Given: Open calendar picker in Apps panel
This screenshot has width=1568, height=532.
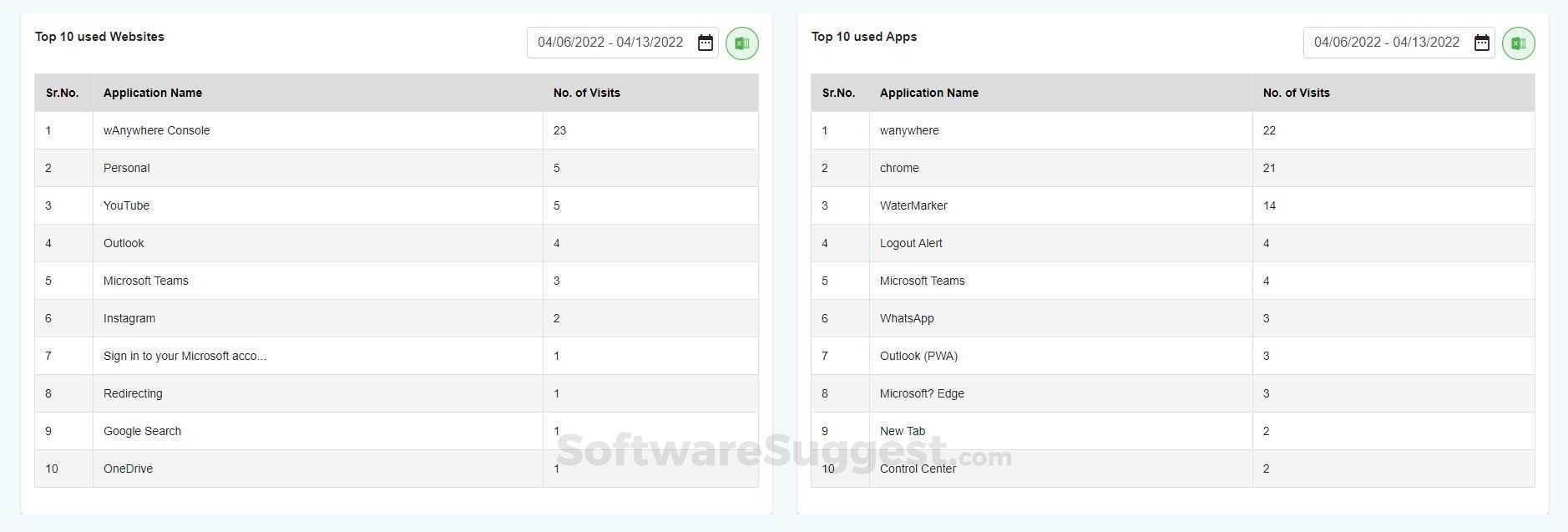Looking at the screenshot, I should tap(1482, 43).
